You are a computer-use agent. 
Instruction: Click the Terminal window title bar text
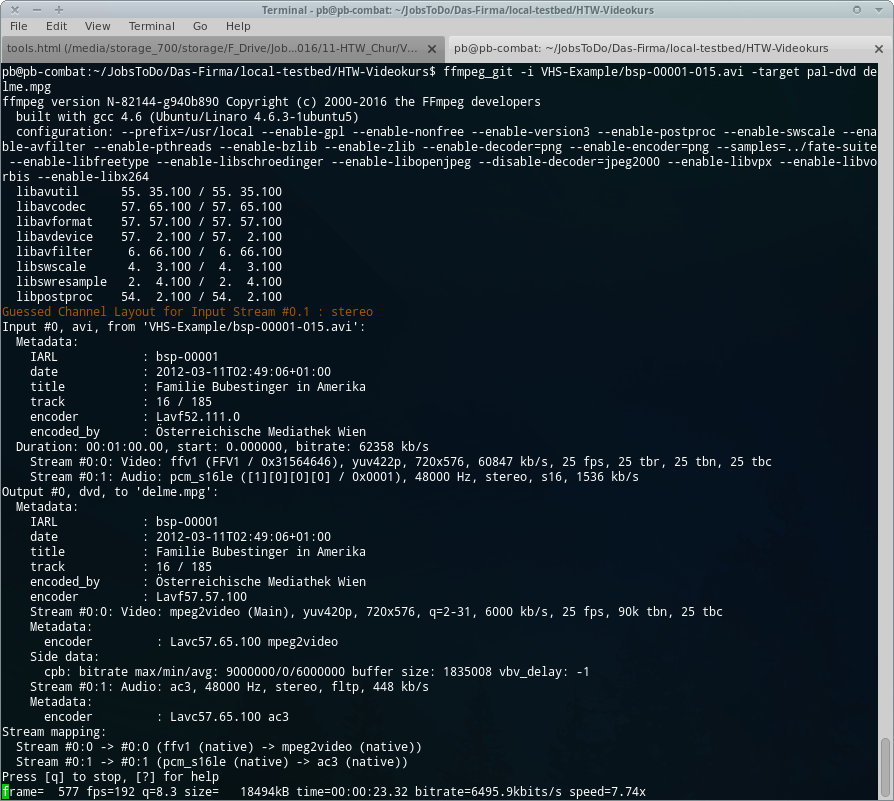click(x=446, y=9)
